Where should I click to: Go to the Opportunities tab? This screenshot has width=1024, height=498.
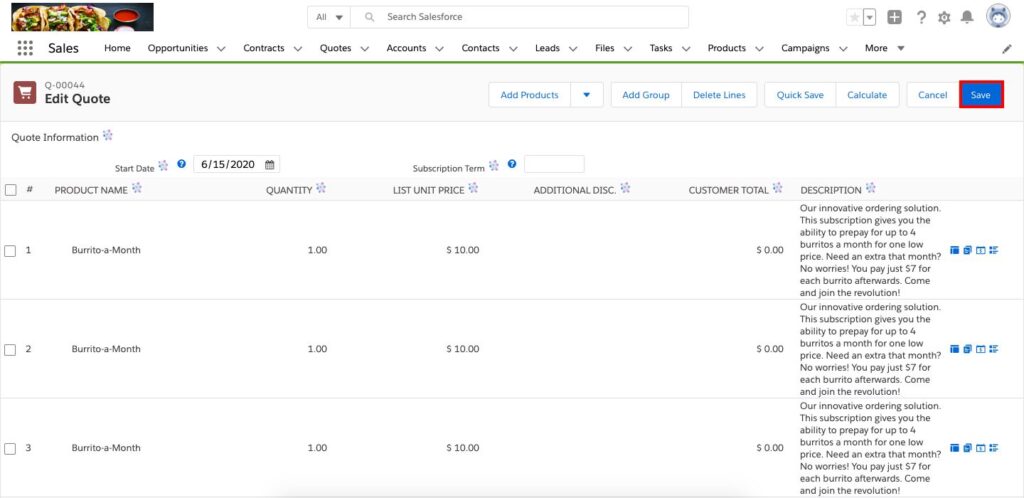click(x=177, y=48)
